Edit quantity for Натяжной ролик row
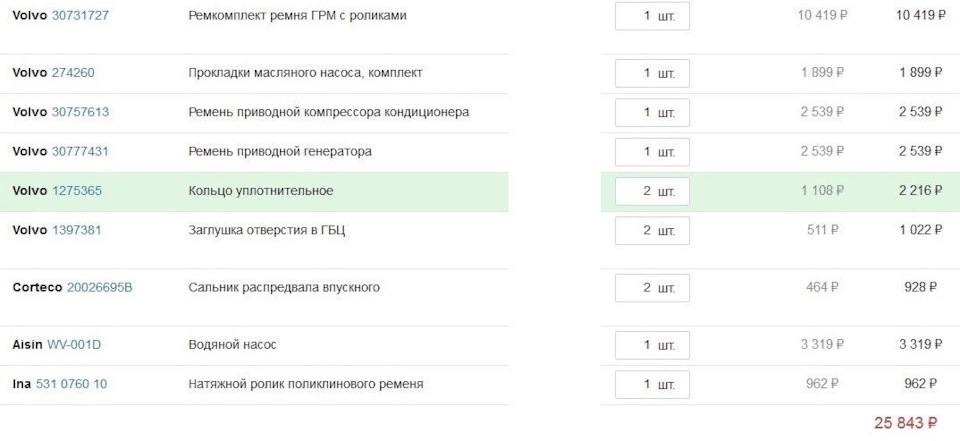The height and width of the screenshot is (441, 960). click(x=652, y=384)
